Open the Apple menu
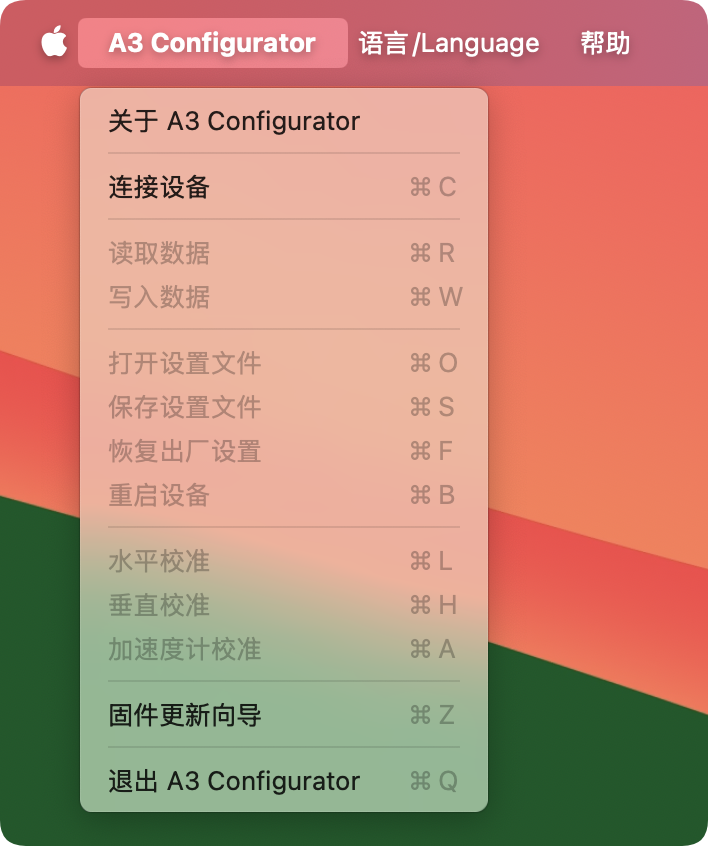This screenshot has width=708, height=846. (x=54, y=43)
